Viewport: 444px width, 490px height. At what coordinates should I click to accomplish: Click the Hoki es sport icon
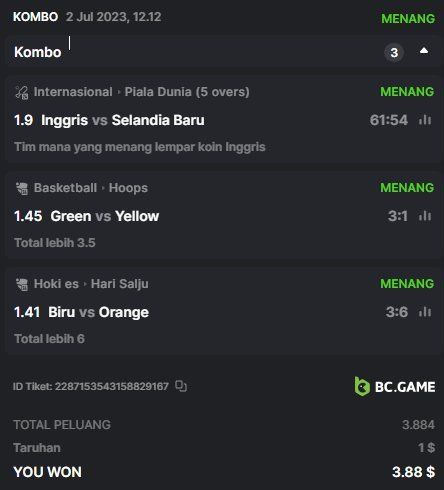(22, 284)
